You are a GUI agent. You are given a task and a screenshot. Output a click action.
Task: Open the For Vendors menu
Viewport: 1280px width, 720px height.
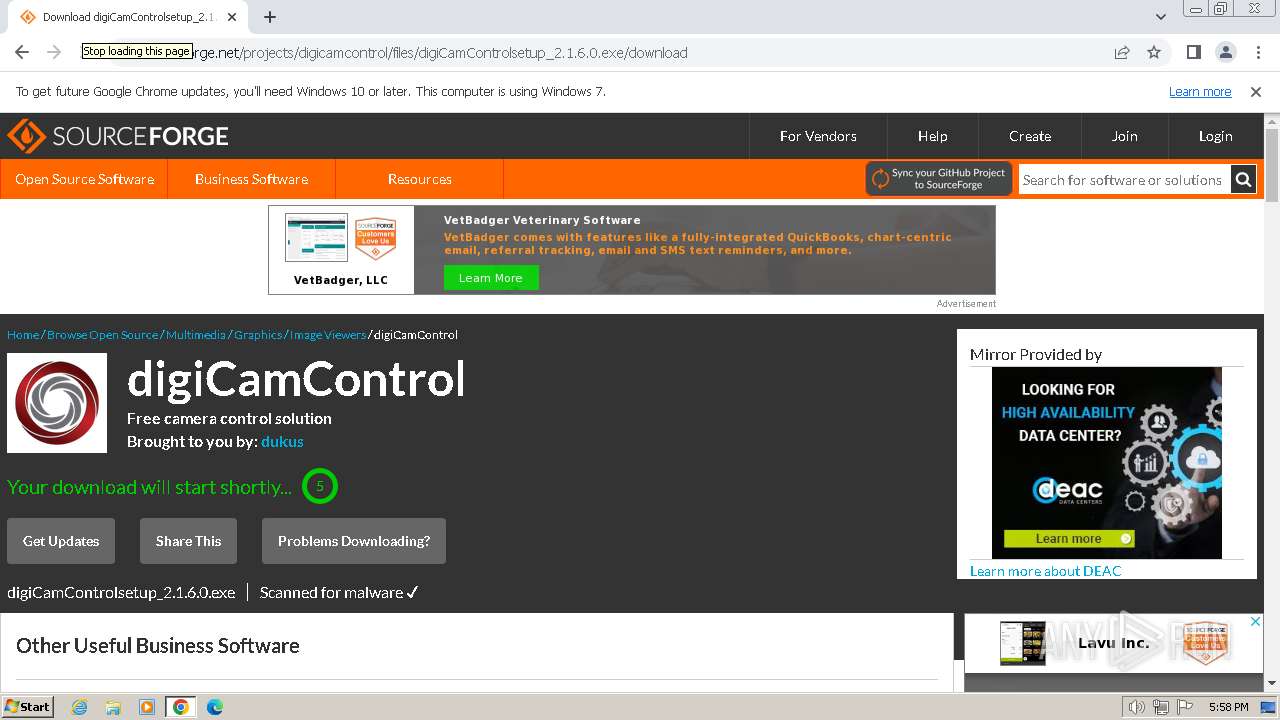click(818, 136)
